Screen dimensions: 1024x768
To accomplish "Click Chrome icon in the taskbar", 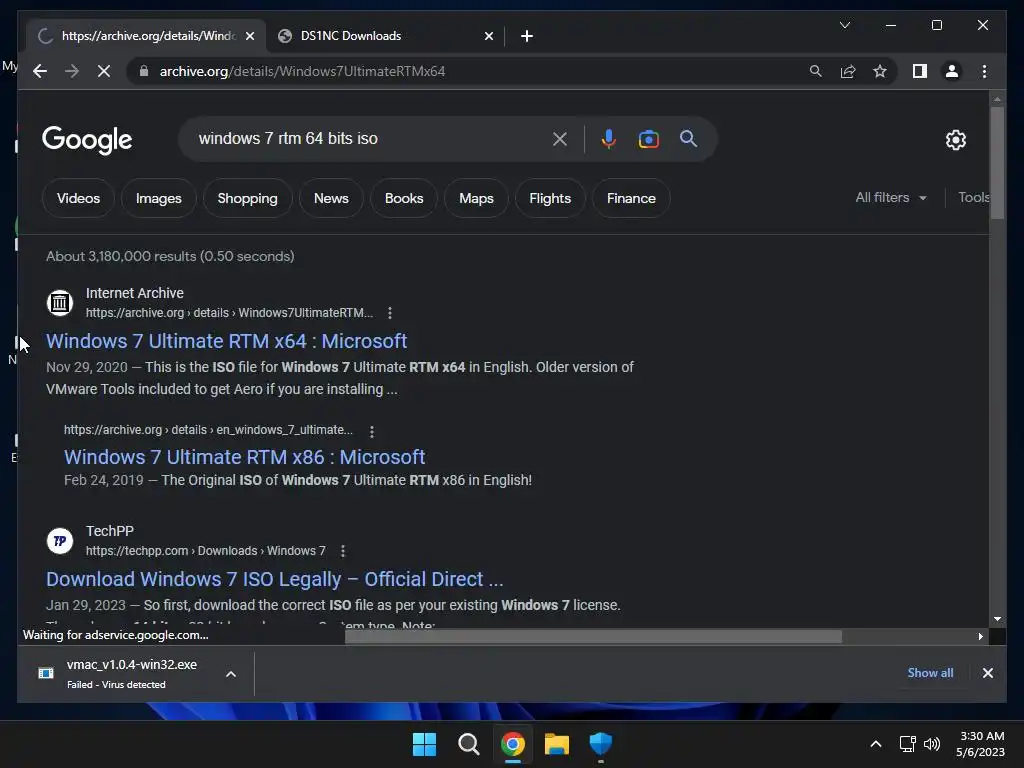I will pos(513,744).
